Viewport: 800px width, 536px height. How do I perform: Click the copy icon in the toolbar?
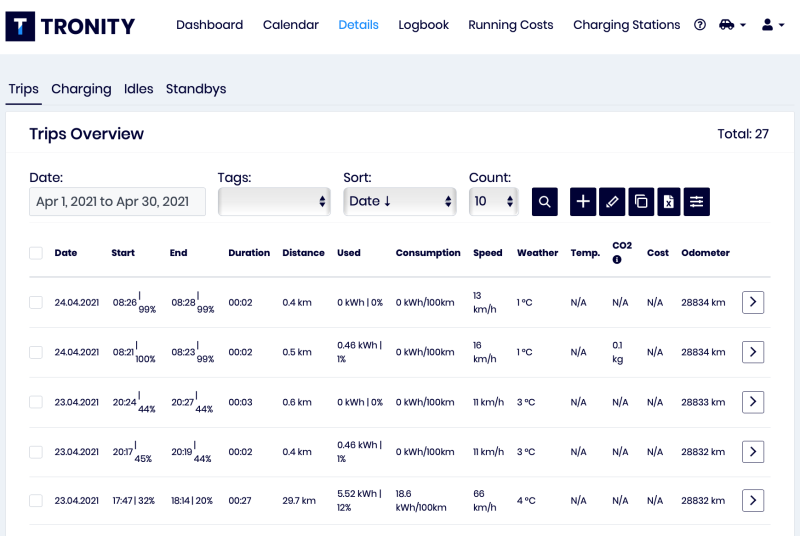click(641, 201)
